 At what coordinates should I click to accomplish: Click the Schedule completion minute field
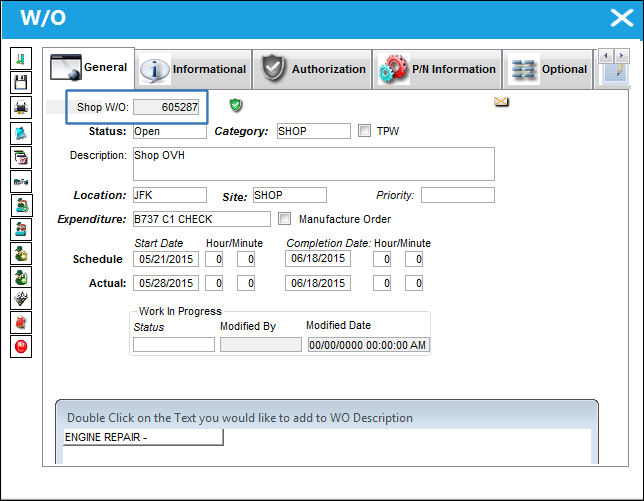414,259
